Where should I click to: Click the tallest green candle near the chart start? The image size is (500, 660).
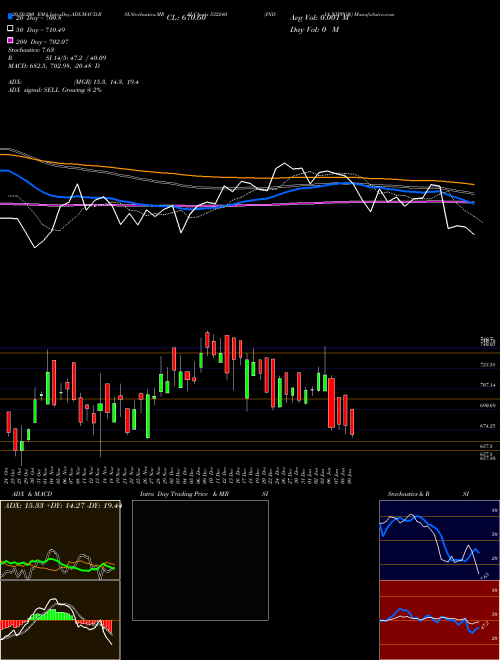[x=48, y=387]
